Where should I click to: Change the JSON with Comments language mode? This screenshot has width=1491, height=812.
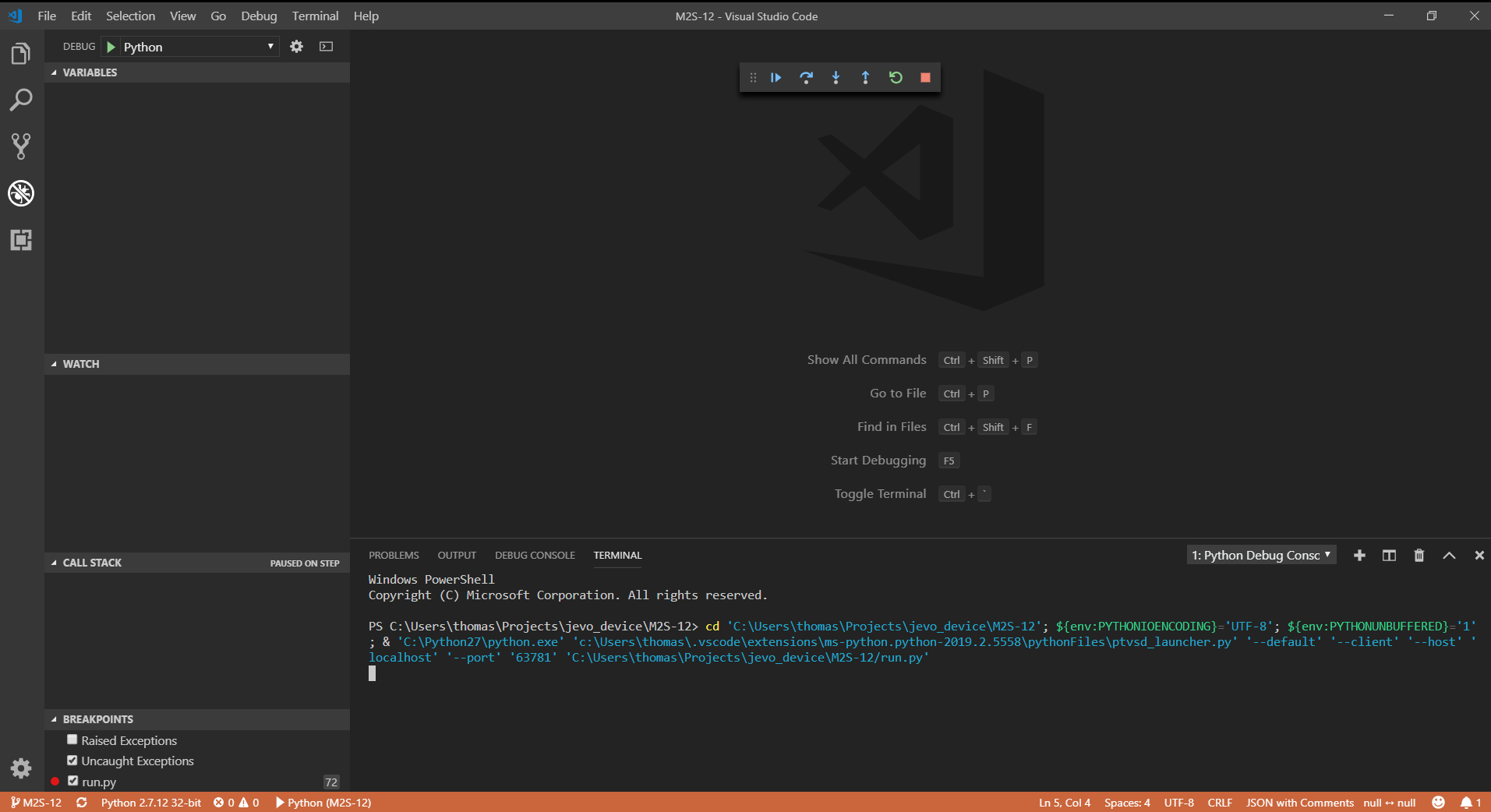tap(1298, 803)
